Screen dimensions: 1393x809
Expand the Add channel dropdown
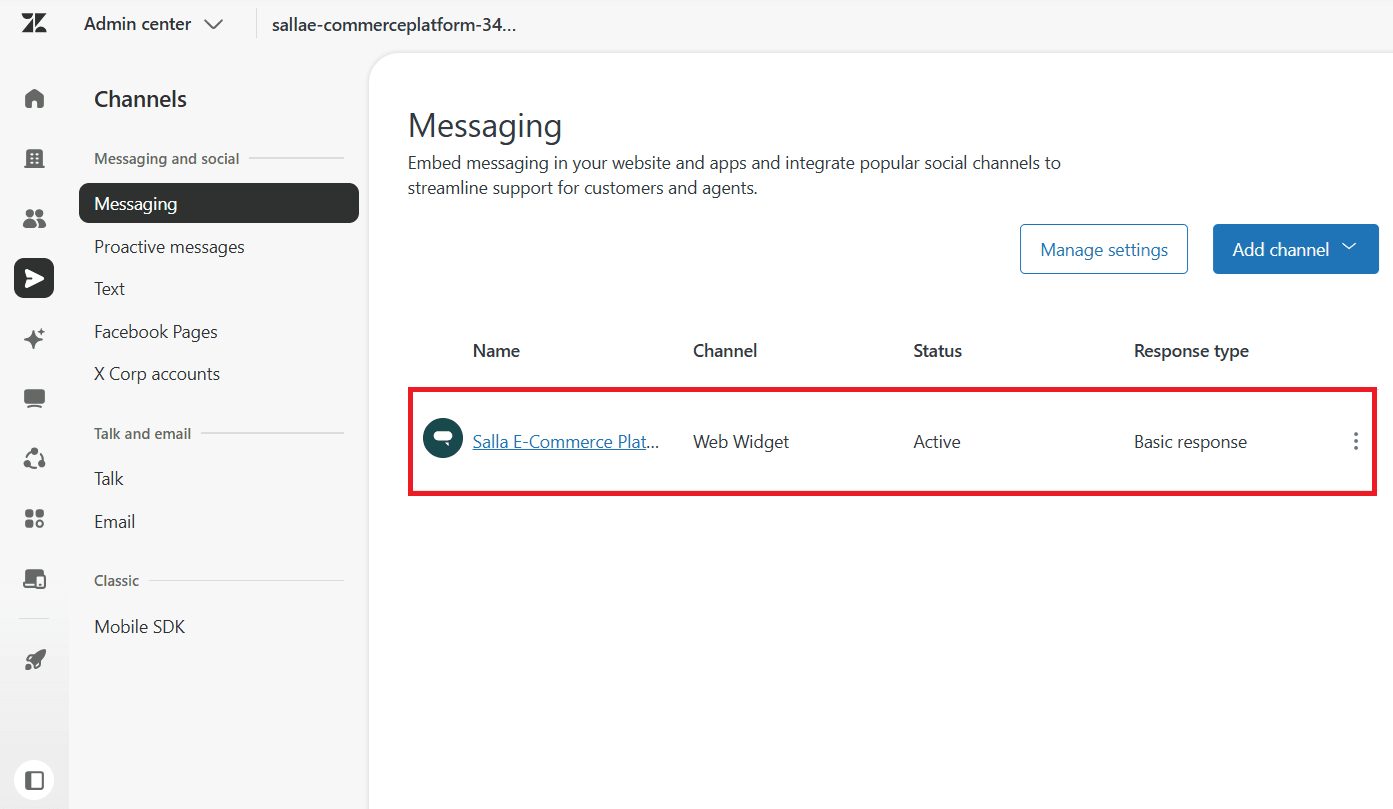click(x=1295, y=249)
